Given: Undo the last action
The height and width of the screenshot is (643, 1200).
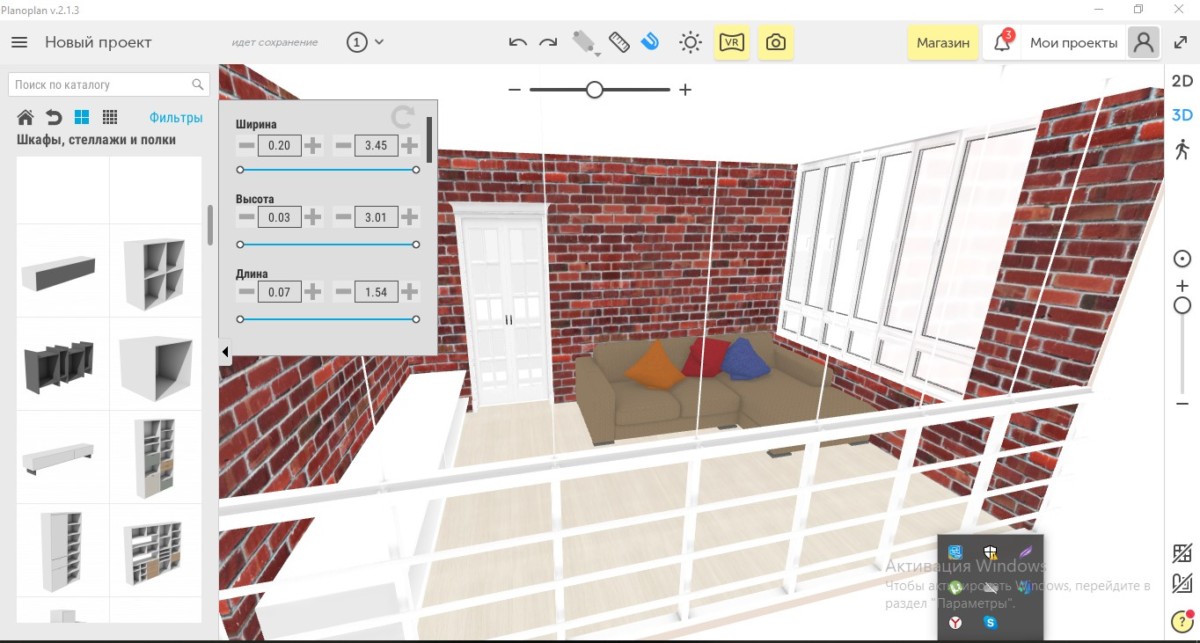Looking at the screenshot, I should pyautogui.click(x=518, y=42).
